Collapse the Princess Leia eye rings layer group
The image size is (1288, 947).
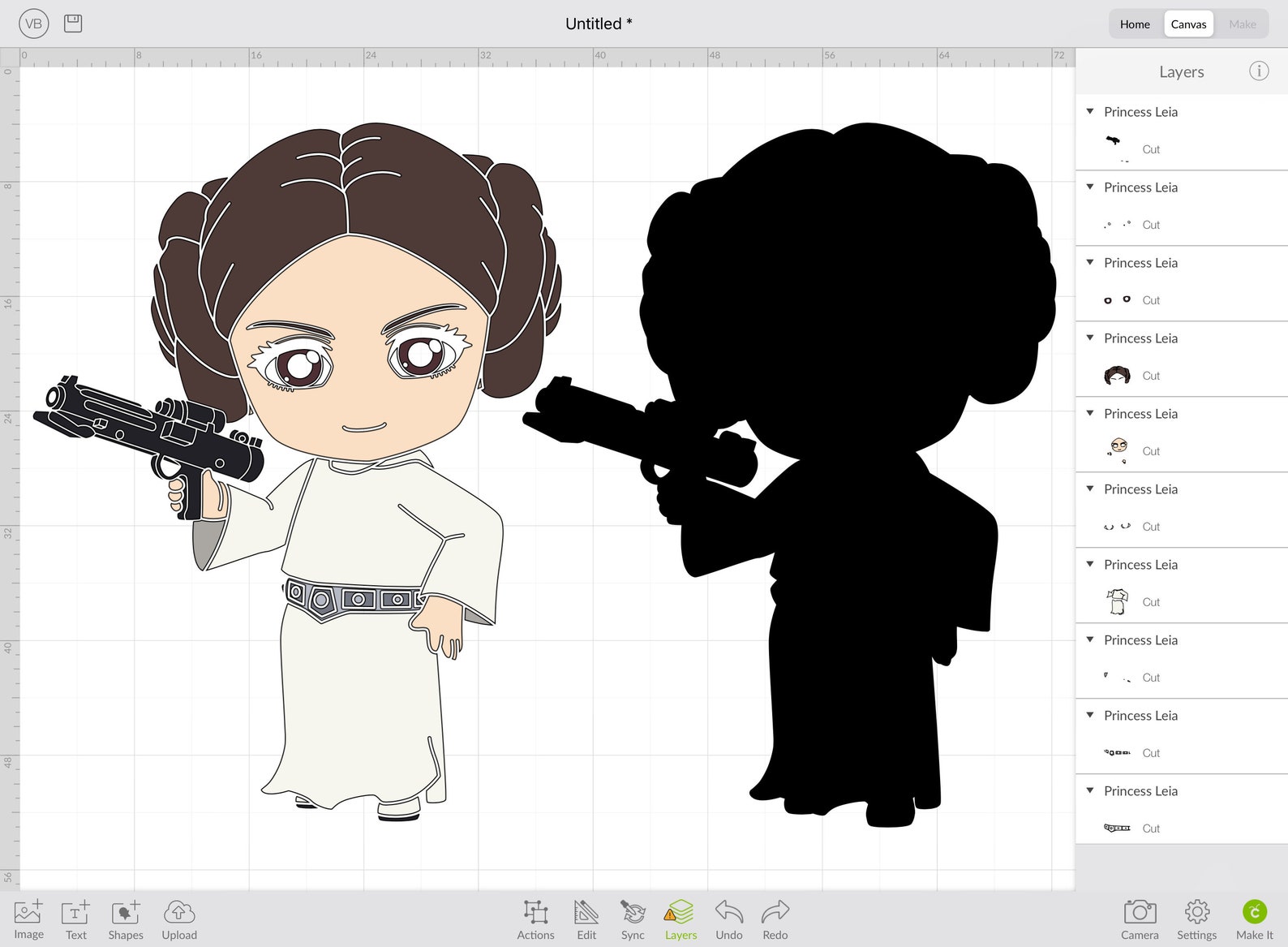pyautogui.click(x=1090, y=262)
